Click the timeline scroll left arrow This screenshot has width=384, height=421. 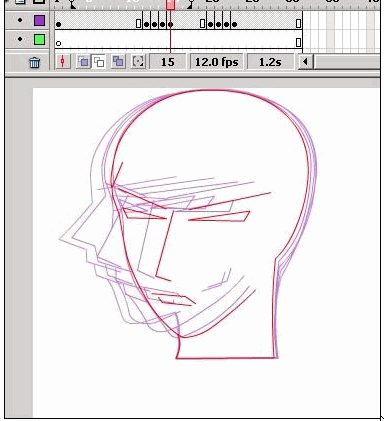tap(305, 62)
